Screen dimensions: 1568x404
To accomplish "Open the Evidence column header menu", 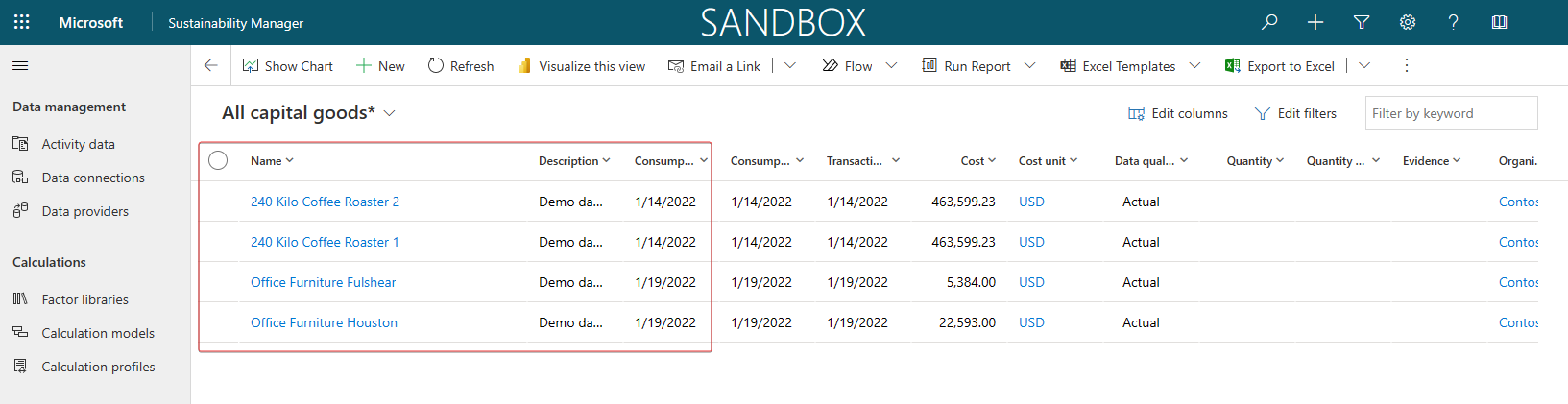I will [1431, 161].
